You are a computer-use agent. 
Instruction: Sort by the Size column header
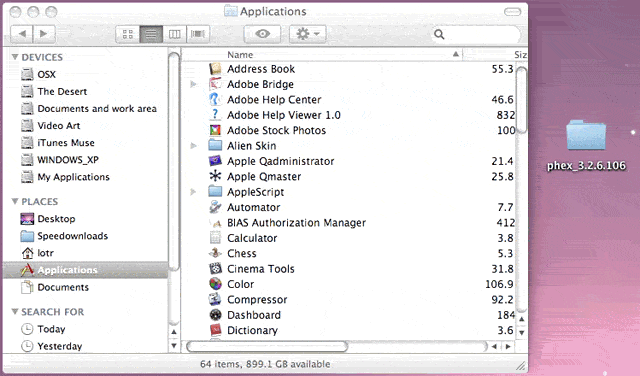[520, 54]
